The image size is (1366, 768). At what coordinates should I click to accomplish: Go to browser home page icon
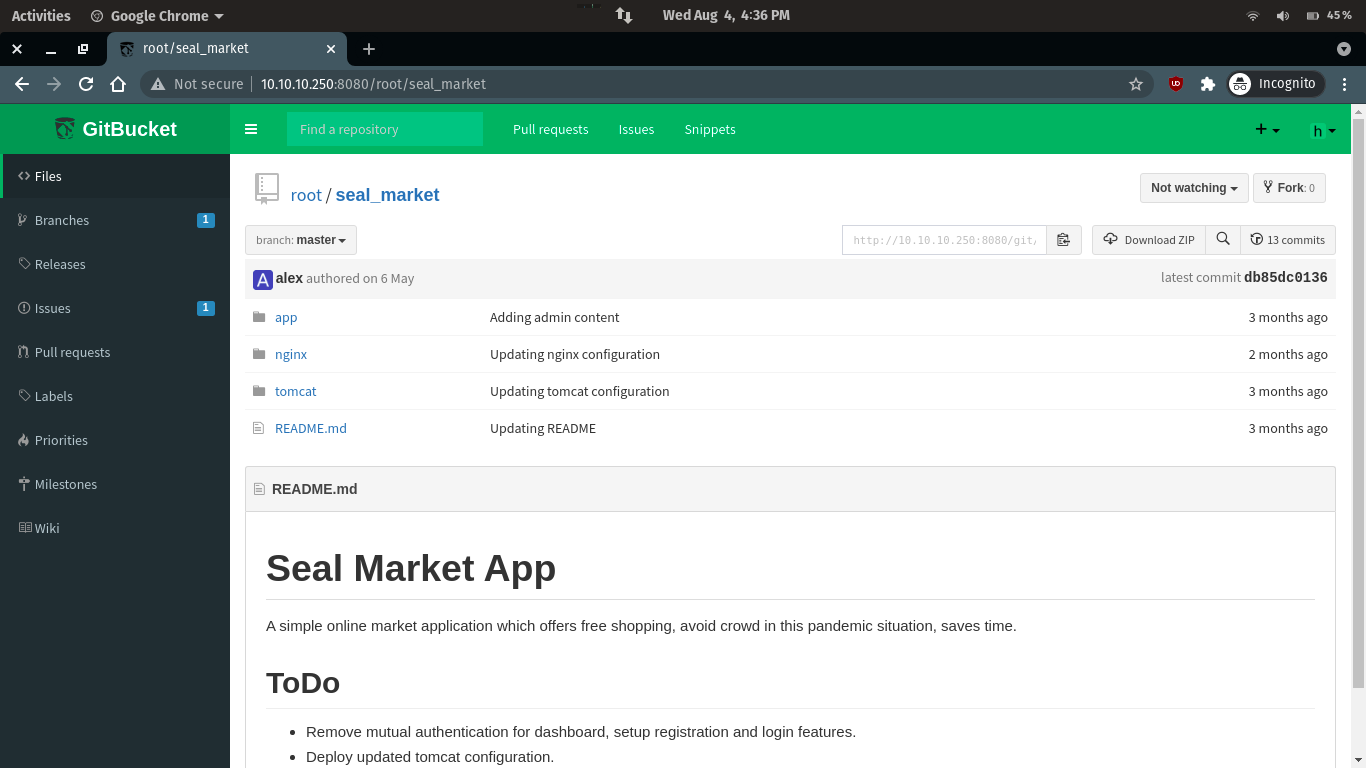tap(118, 84)
